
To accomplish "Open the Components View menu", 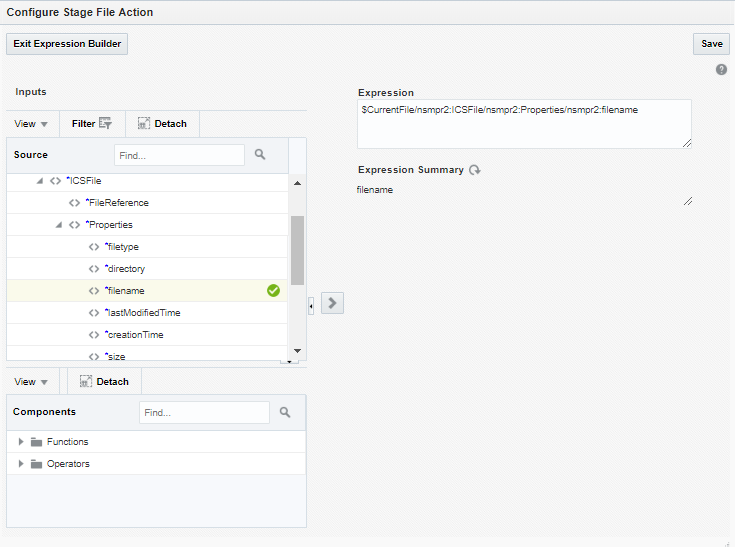I will (x=31, y=382).
